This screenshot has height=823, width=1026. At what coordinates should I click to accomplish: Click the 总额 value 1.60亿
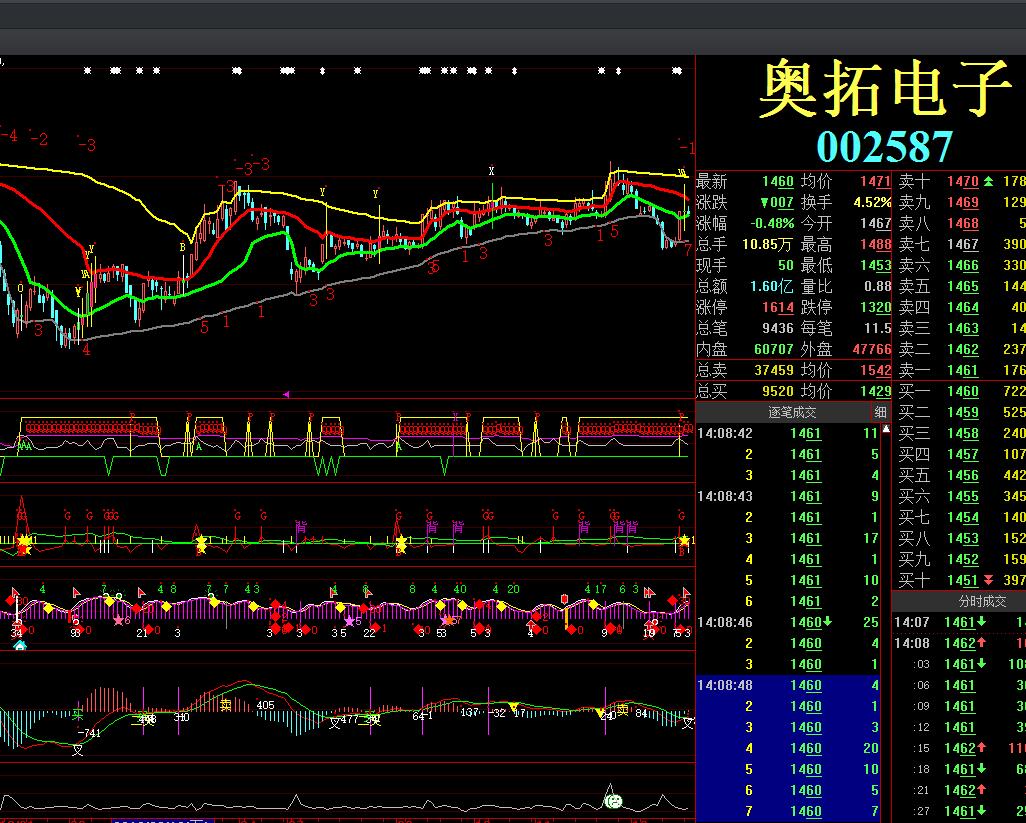point(772,286)
